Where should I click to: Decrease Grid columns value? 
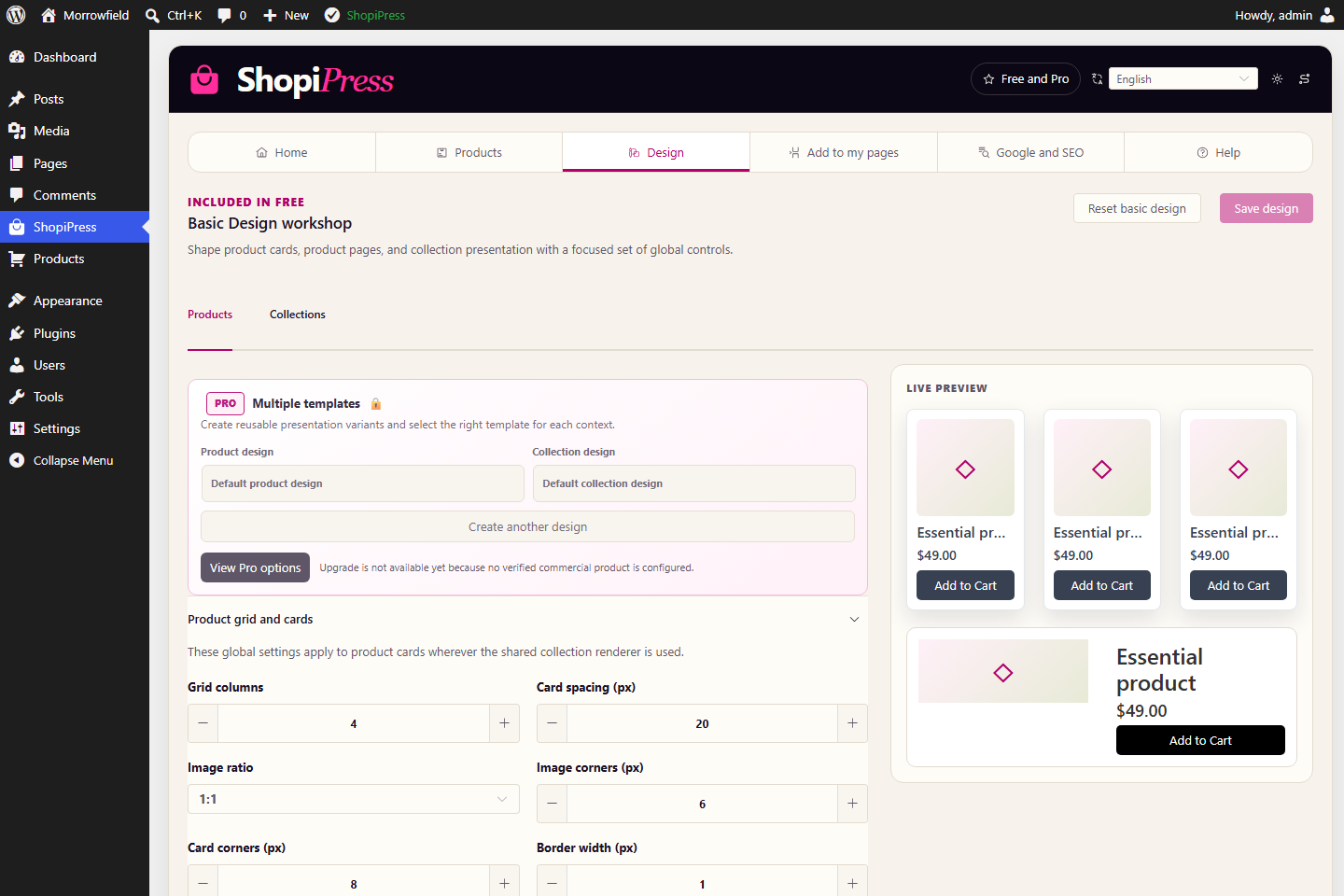(x=203, y=723)
